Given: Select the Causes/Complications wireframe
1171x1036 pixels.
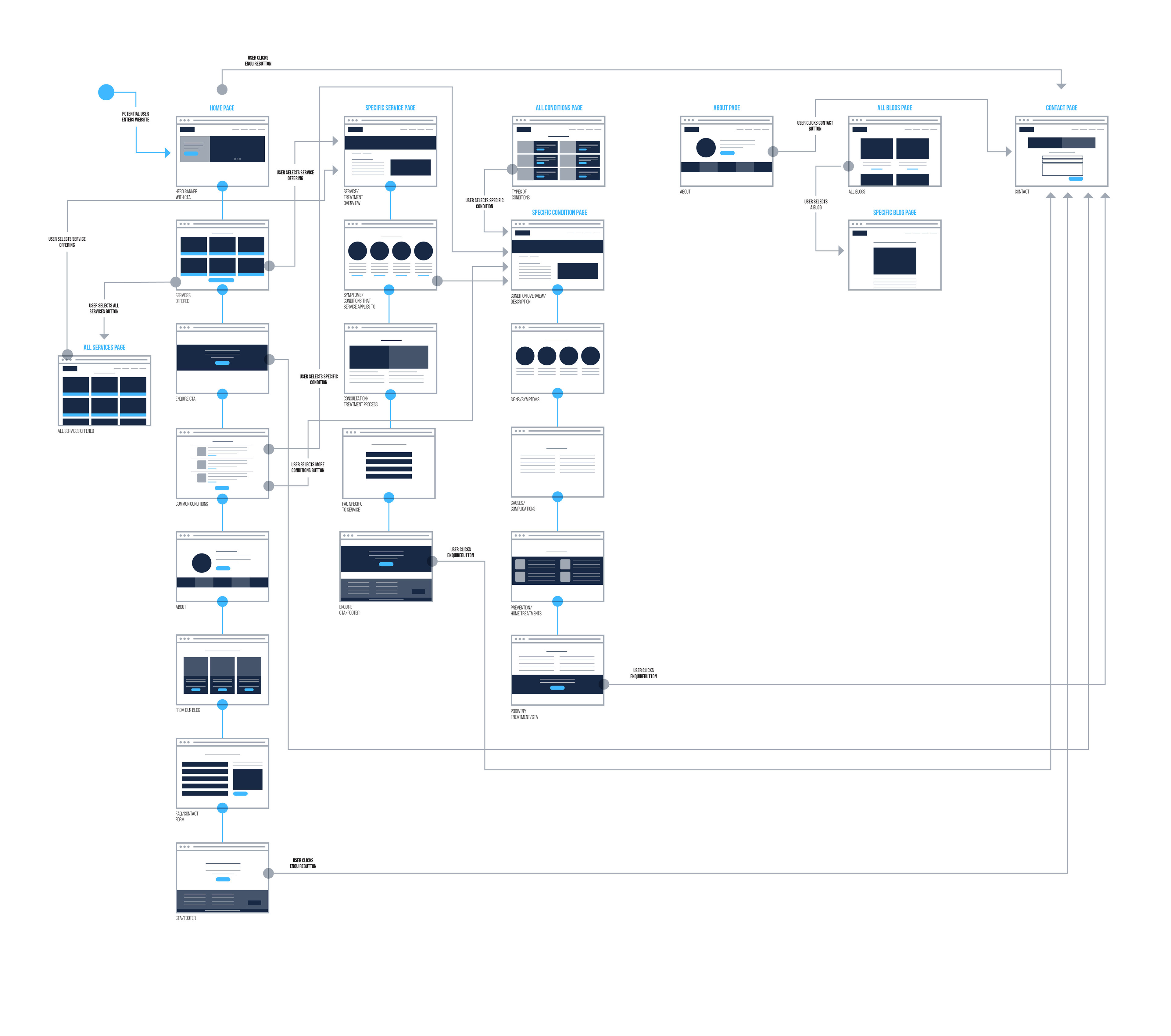Looking at the screenshot, I should [557, 462].
